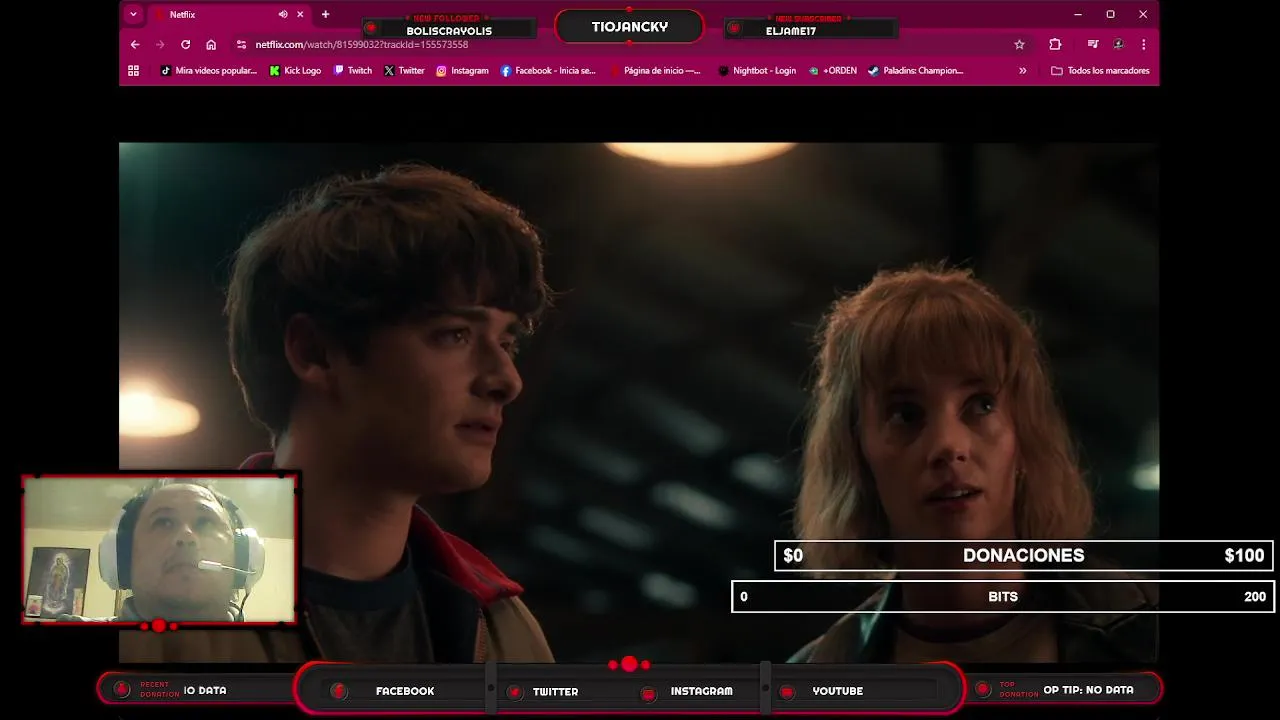Click the 'OP TIP: NO DATA' label
The height and width of the screenshot is (720, 1280).
[1088, 690]
